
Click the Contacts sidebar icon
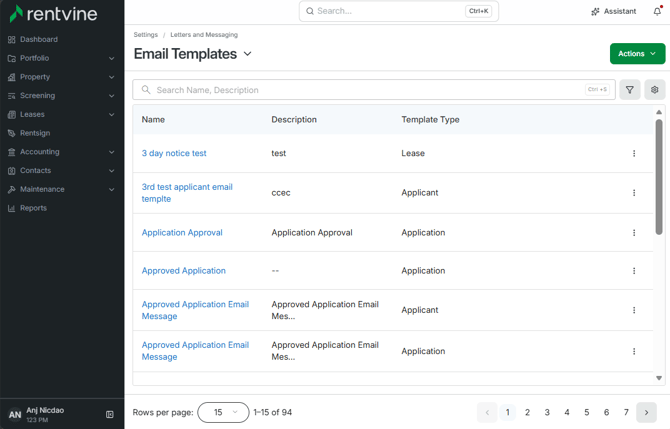click(x=12, y=170)
